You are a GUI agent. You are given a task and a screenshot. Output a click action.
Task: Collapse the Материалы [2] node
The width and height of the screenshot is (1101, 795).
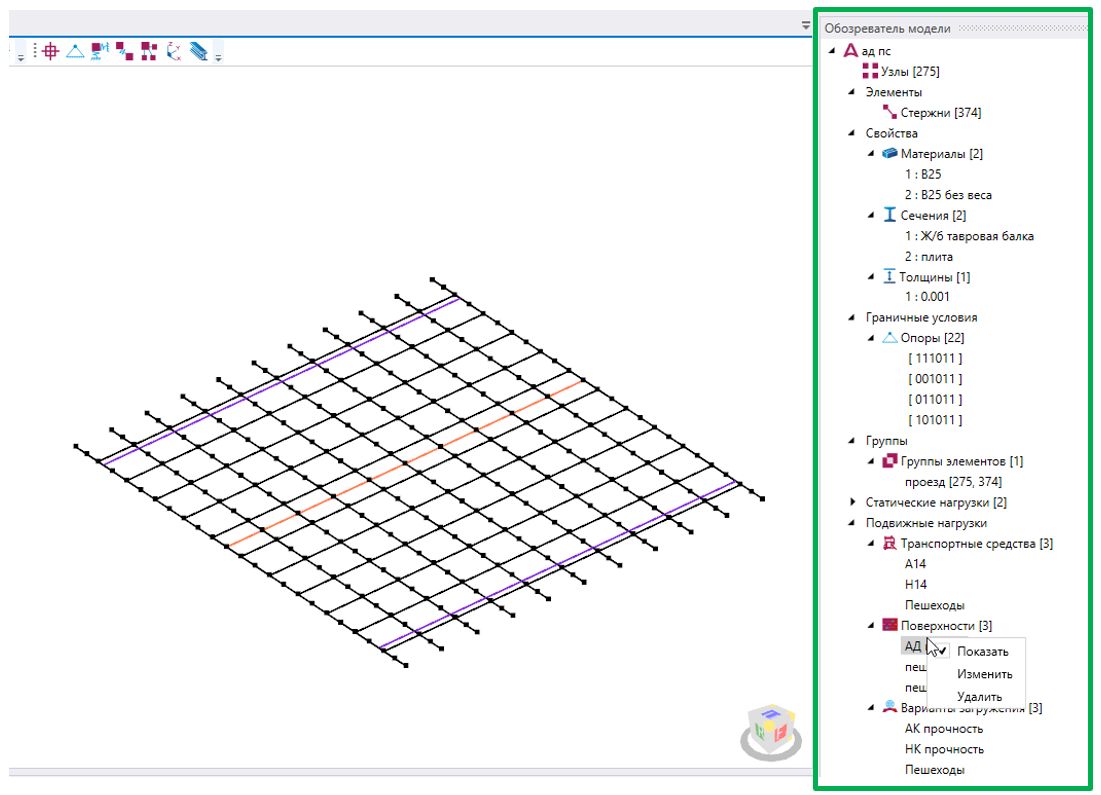pos(871,153)
